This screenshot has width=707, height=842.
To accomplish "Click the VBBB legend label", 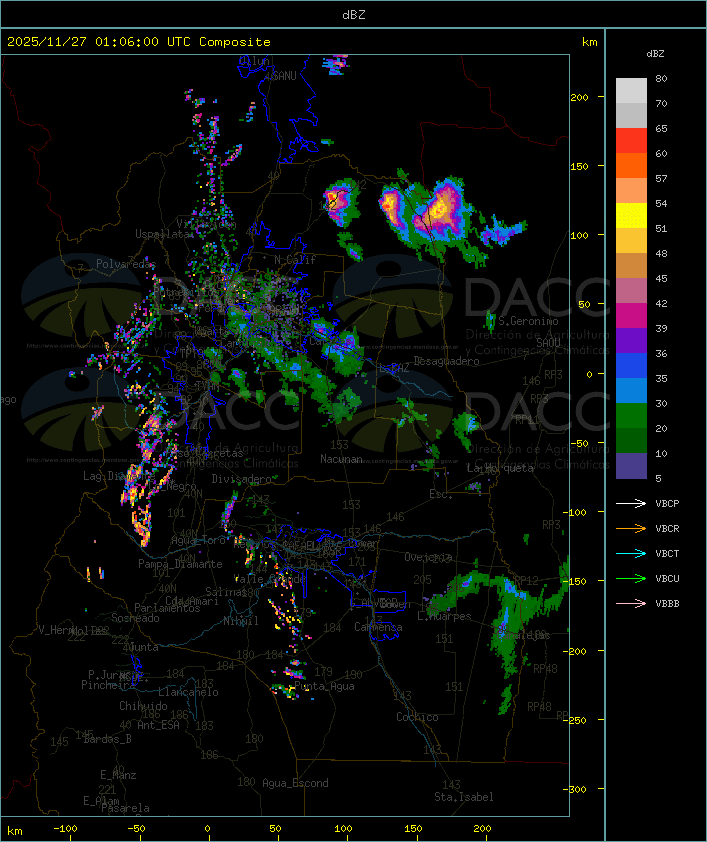I will pos(667,603).
